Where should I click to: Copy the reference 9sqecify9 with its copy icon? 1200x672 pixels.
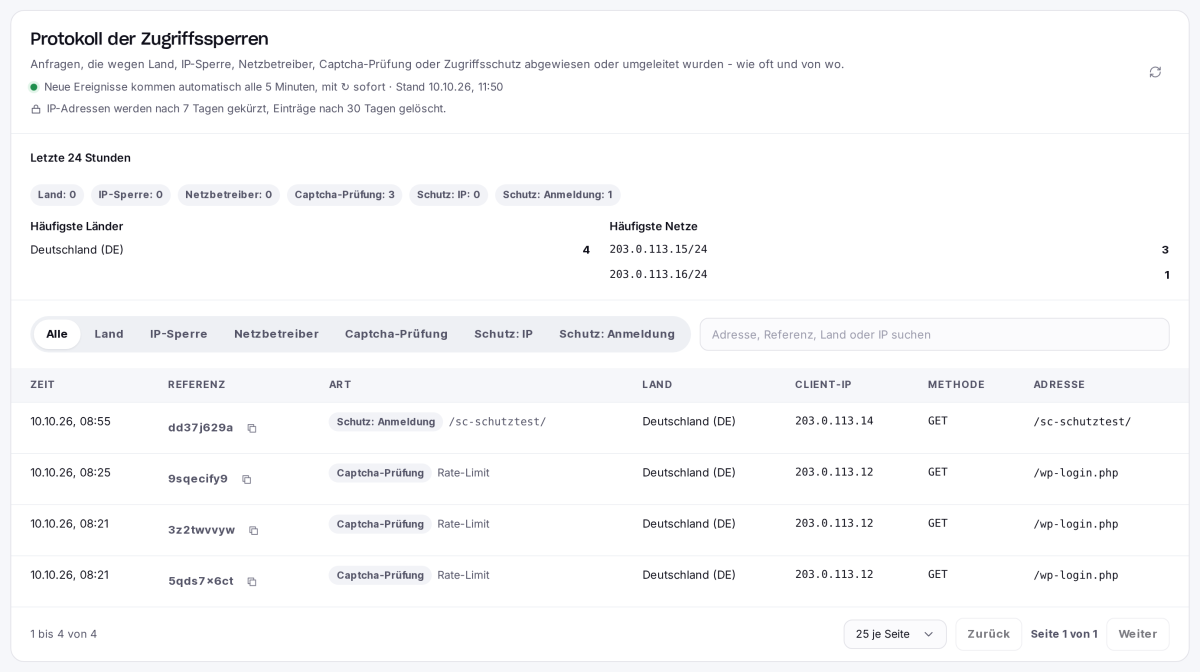(x=247, y=479)
